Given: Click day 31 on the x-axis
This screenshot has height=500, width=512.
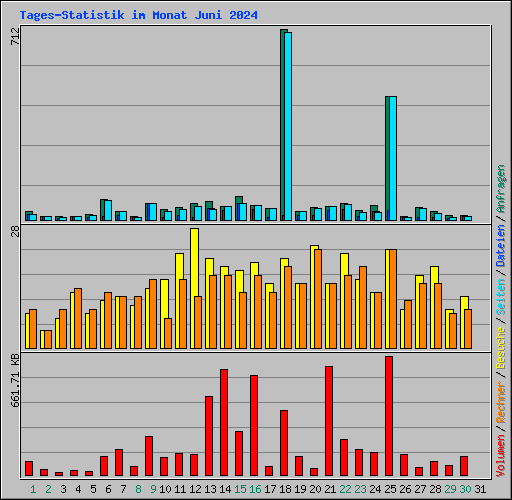Looking at the screenshot, I should pyautogui.click(x=480, y=489).
